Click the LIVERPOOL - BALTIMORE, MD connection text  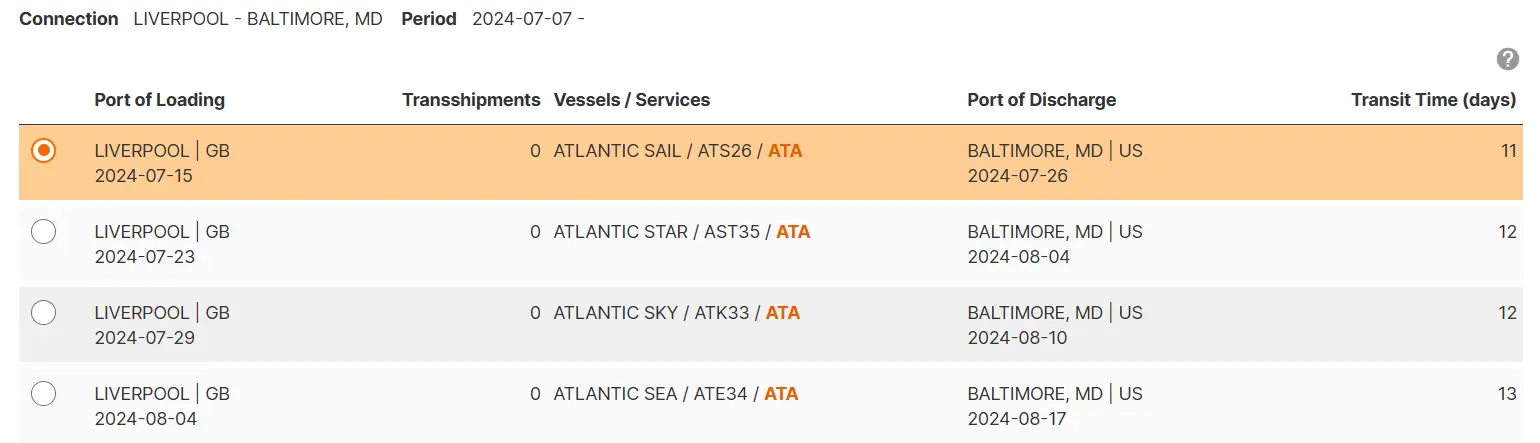tap(258, 19)
